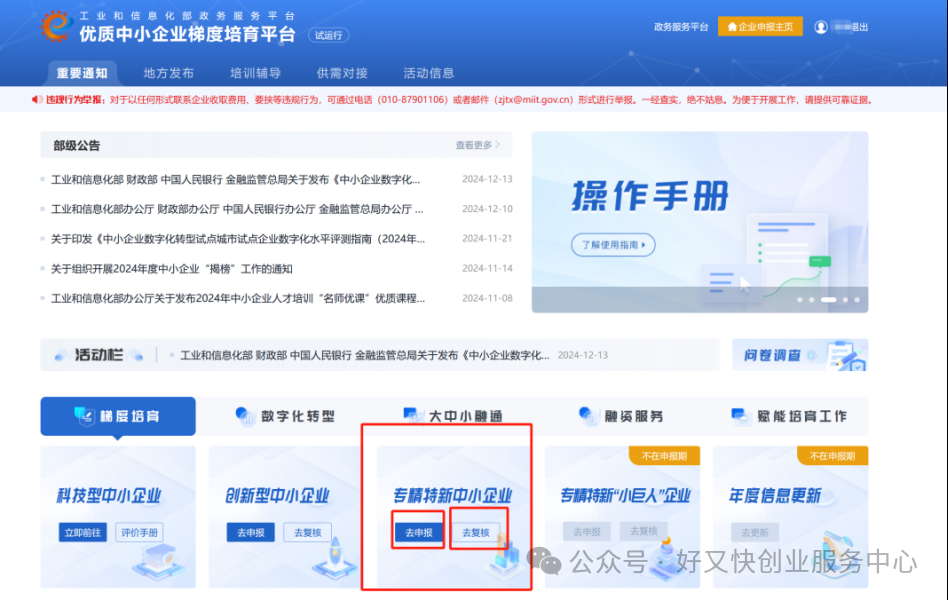
Task: Click the 试运行 badge
Action: (x=328, y=35)
